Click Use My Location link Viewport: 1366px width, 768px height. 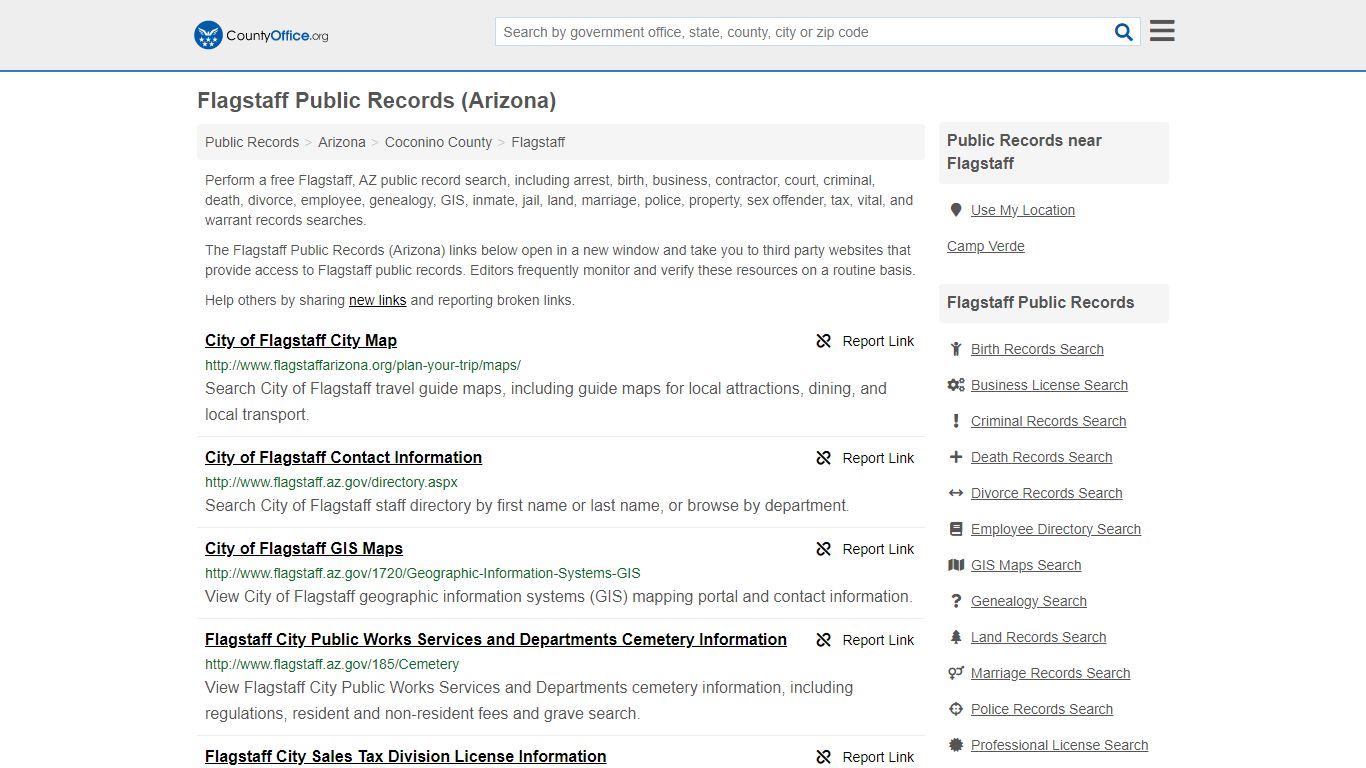click(x=1023, y=210)
